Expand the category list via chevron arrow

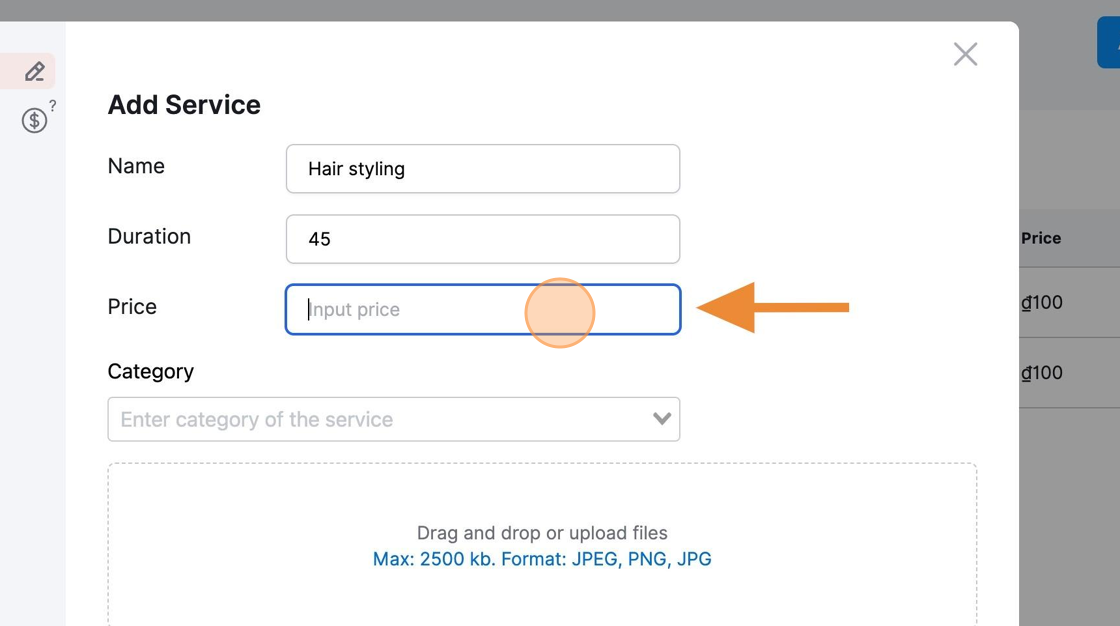point(662,419)
